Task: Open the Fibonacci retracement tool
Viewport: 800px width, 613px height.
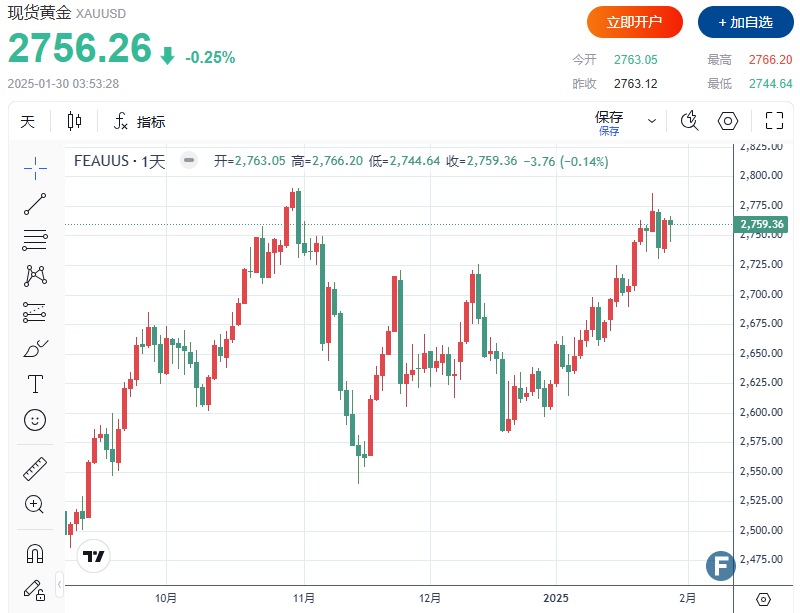Action: [x=35, y=240]
